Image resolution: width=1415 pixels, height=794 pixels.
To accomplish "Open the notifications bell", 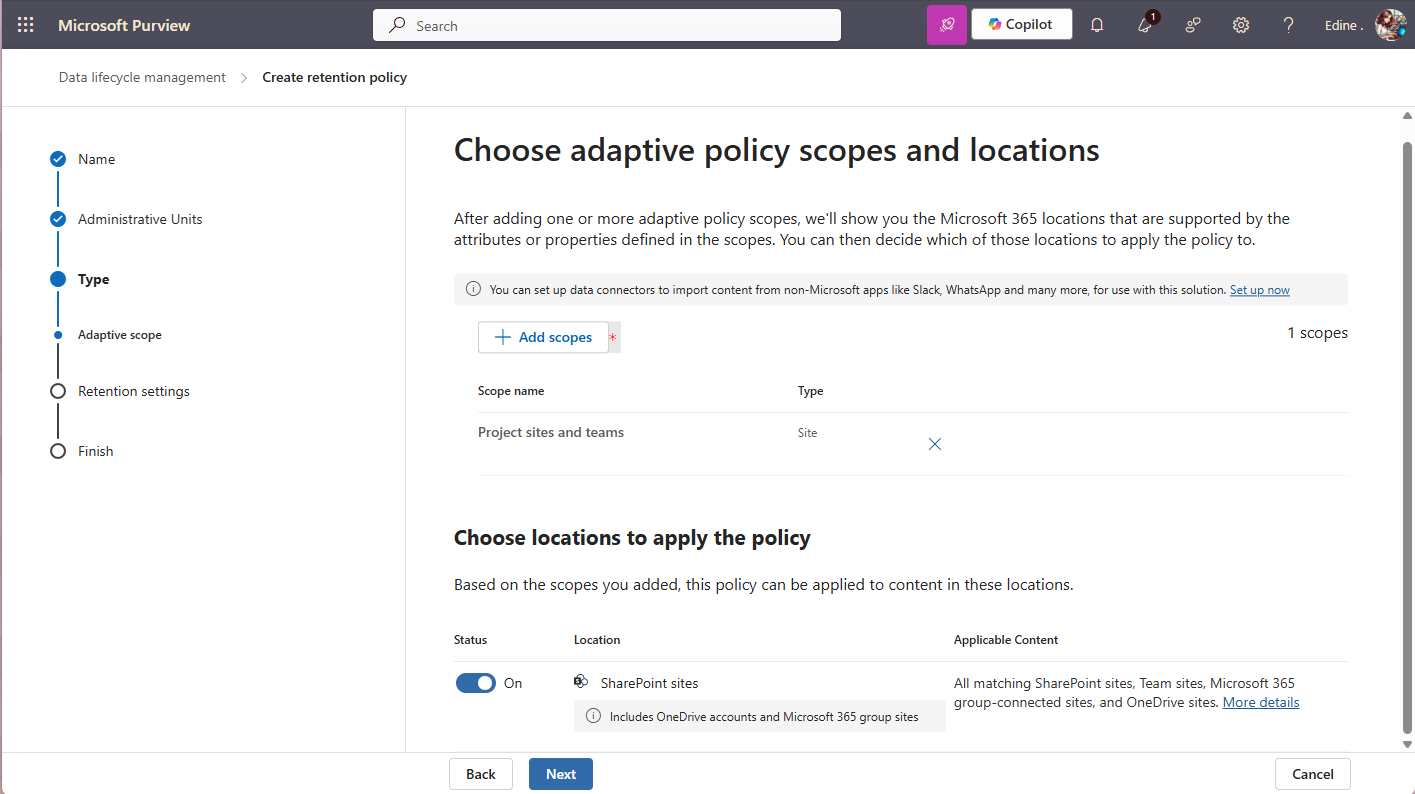I will (1096, 25).
